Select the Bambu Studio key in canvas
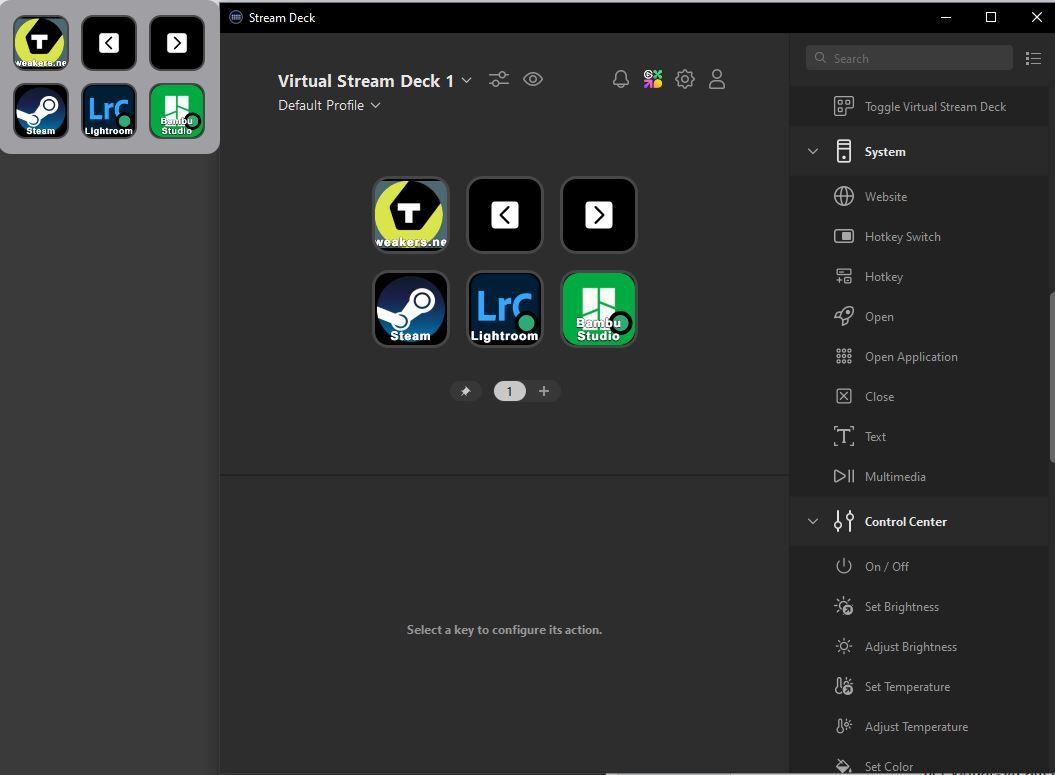 [599, 309]
